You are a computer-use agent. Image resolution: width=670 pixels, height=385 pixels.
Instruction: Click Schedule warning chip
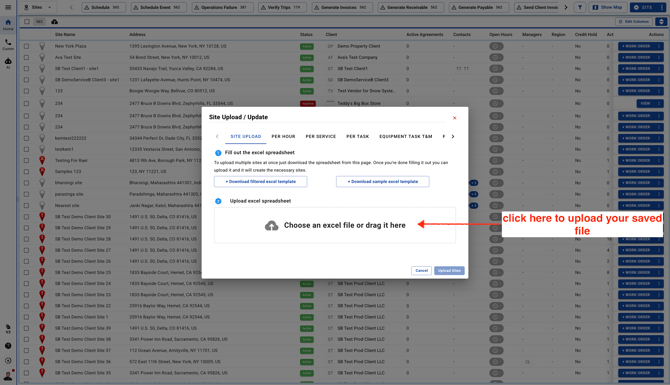pos(103,7)
